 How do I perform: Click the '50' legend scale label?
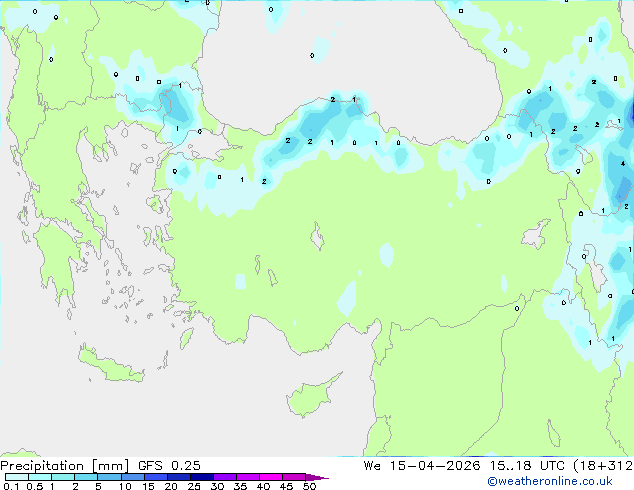pyautogui.click(x=309, y=486)
